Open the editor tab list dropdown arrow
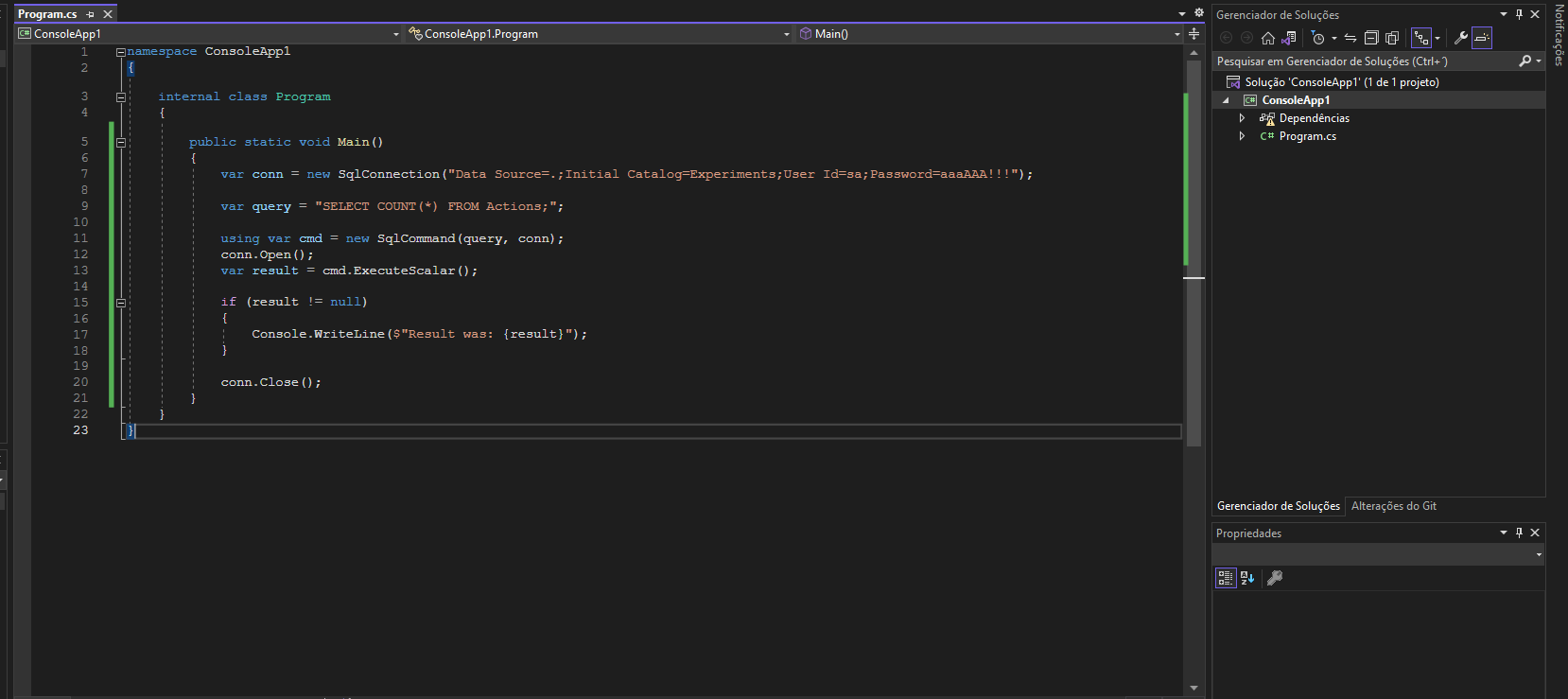Image resolution: width=1568 pixels, height=699 pixels. pyautogui.click(x=1182, y=14)
